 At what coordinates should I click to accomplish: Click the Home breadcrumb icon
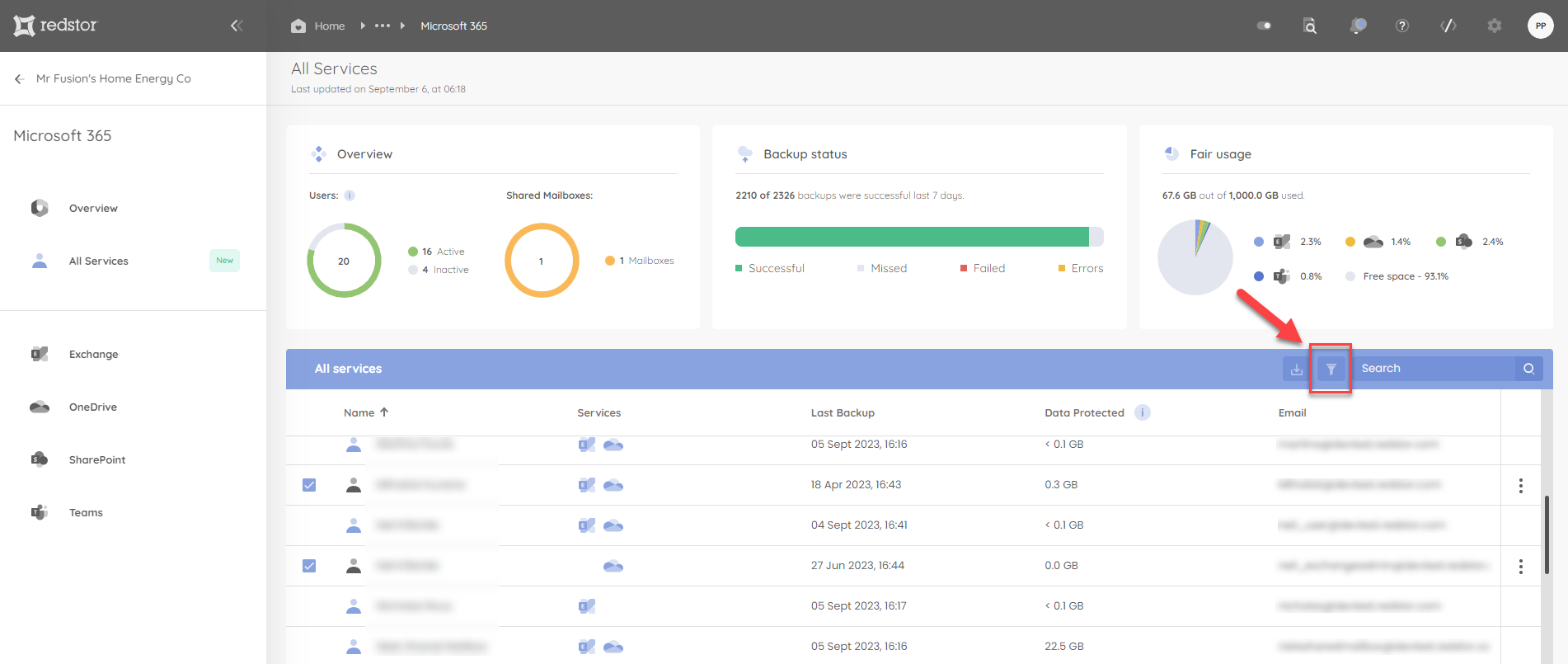[298, 26]
